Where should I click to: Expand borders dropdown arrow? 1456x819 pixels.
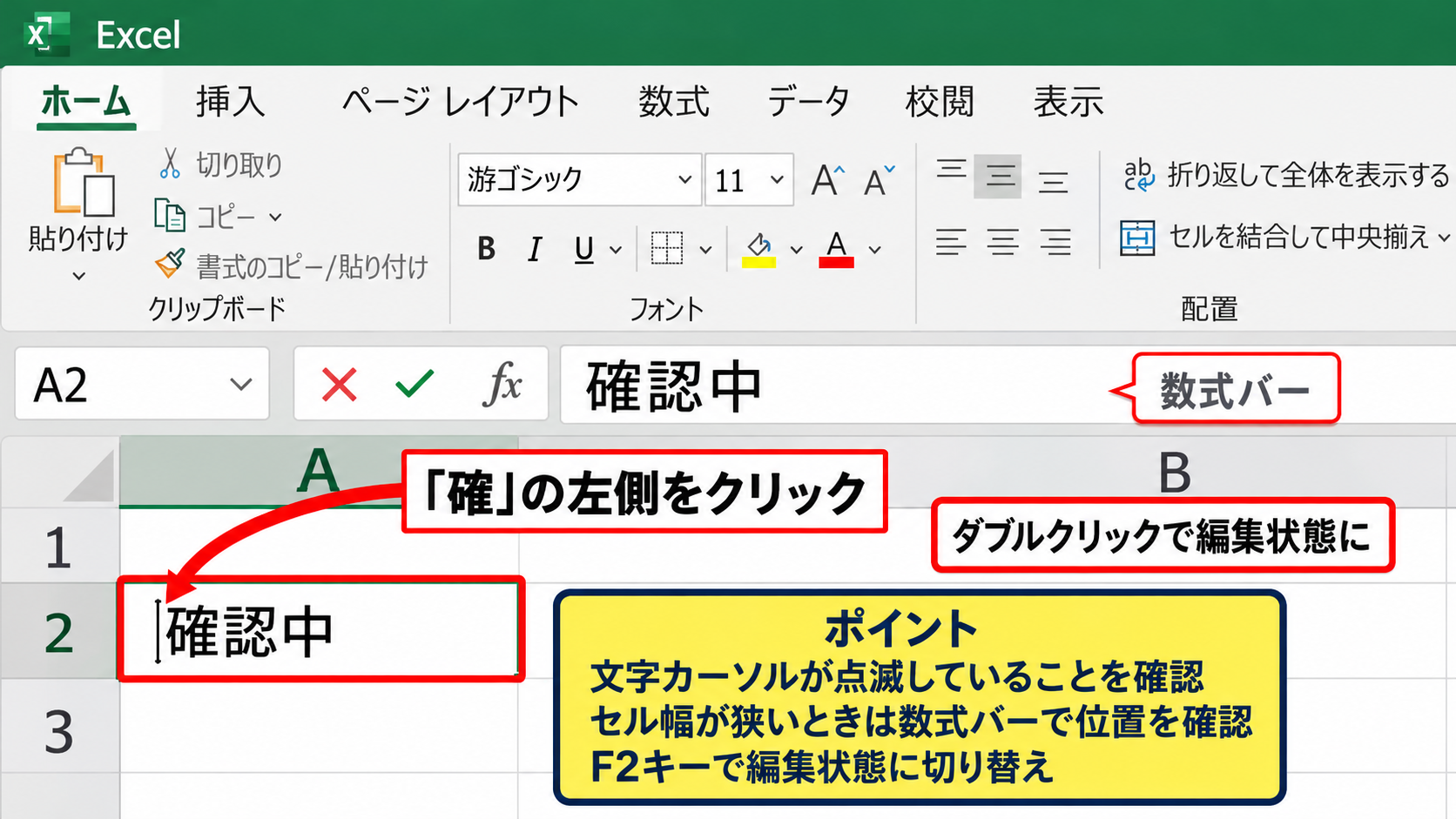[705, 251]
